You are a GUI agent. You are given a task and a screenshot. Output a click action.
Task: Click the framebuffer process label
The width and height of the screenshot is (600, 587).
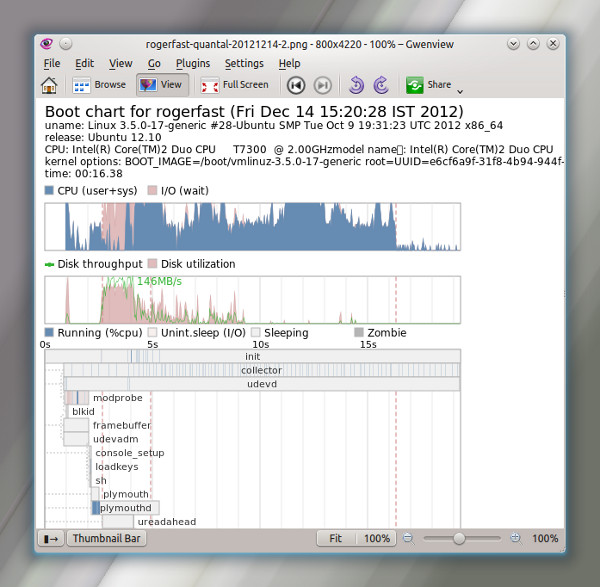(122, 426)
